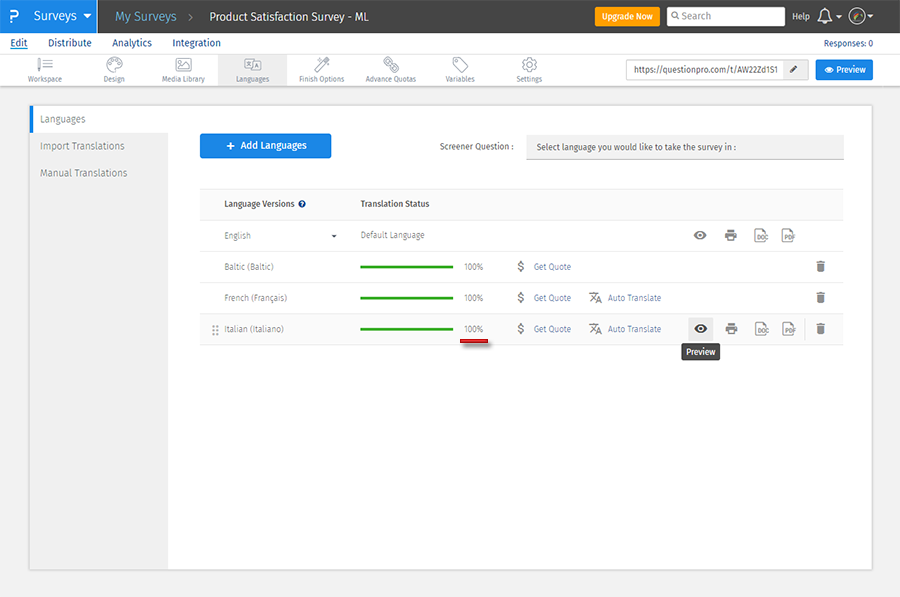
Task: Open the Design palette tool
Action: click(x=114, y=69)
